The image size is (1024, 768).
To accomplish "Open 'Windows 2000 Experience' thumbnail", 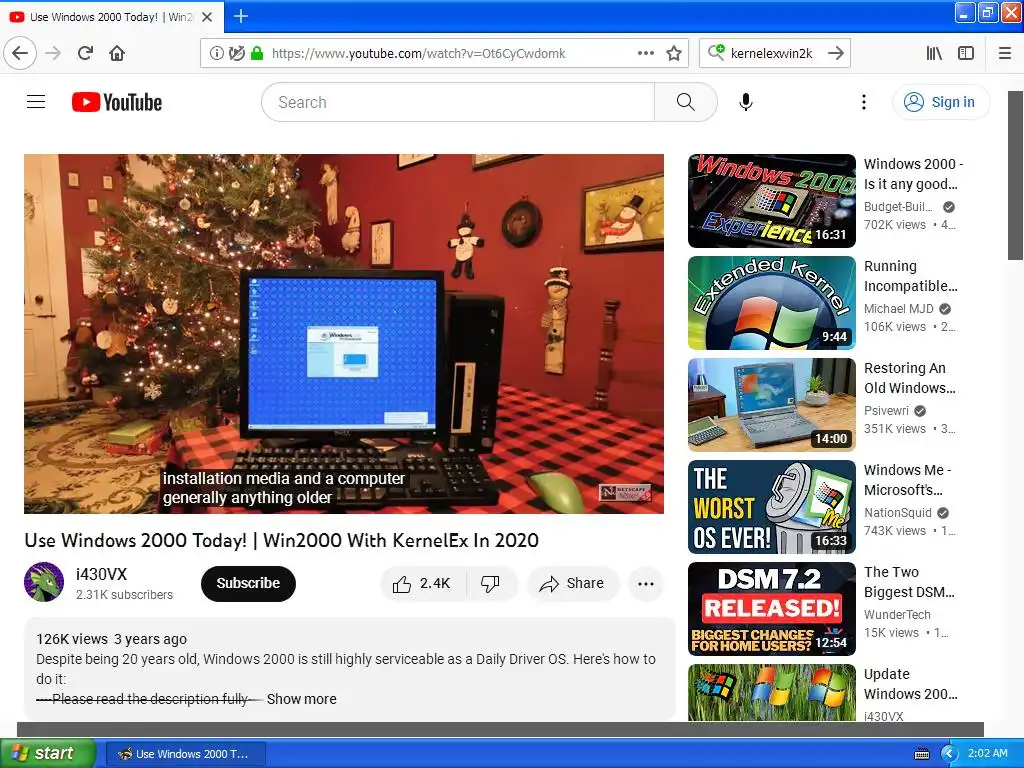I will coord(772,200).
